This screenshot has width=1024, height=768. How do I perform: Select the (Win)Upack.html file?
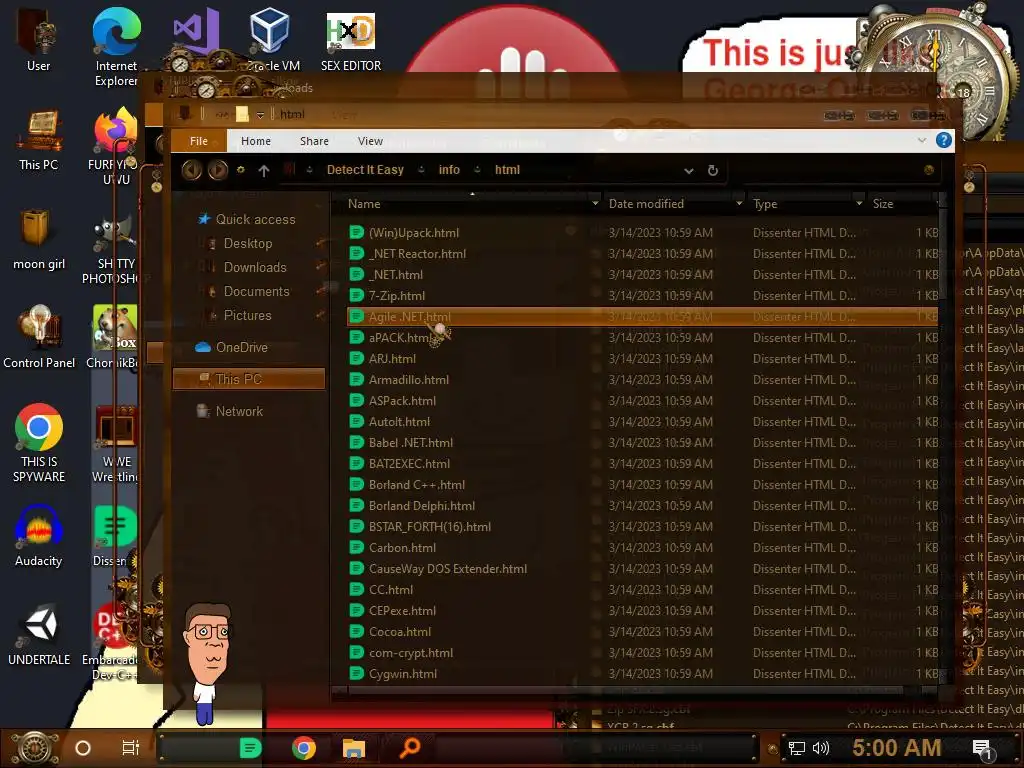pyautogui.click(x=643, y=233)
